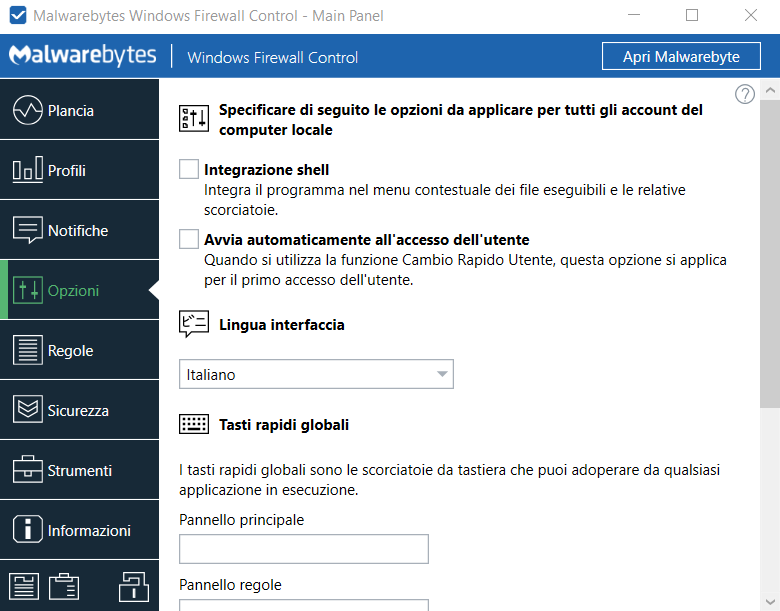Click the Opzioni sliders icon in sidebar
Viewport: 780px width, 611px height.
tap(27, 290)
